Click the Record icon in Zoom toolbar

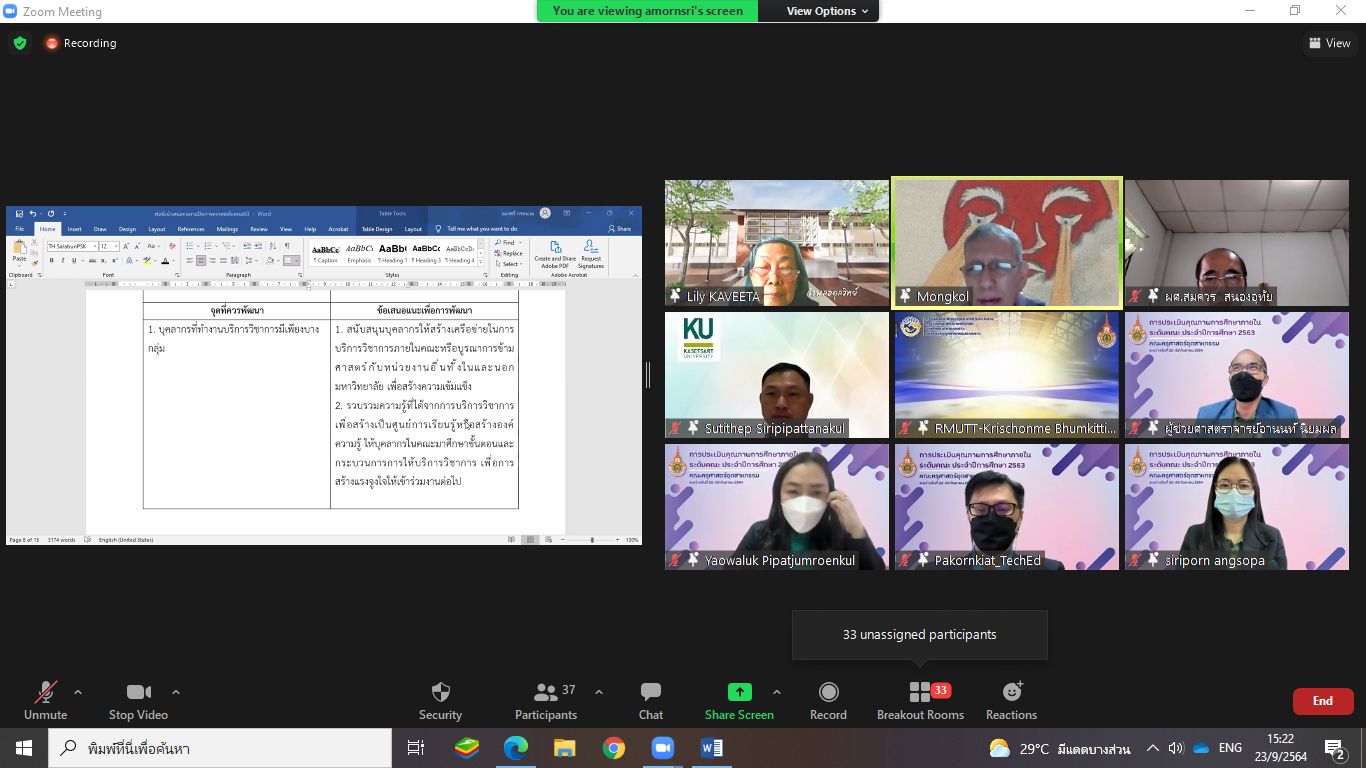tap(828, 692)
